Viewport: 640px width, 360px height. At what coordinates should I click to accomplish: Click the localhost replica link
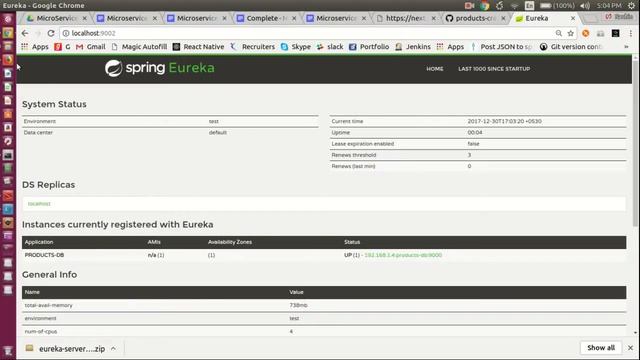(39, 204)
